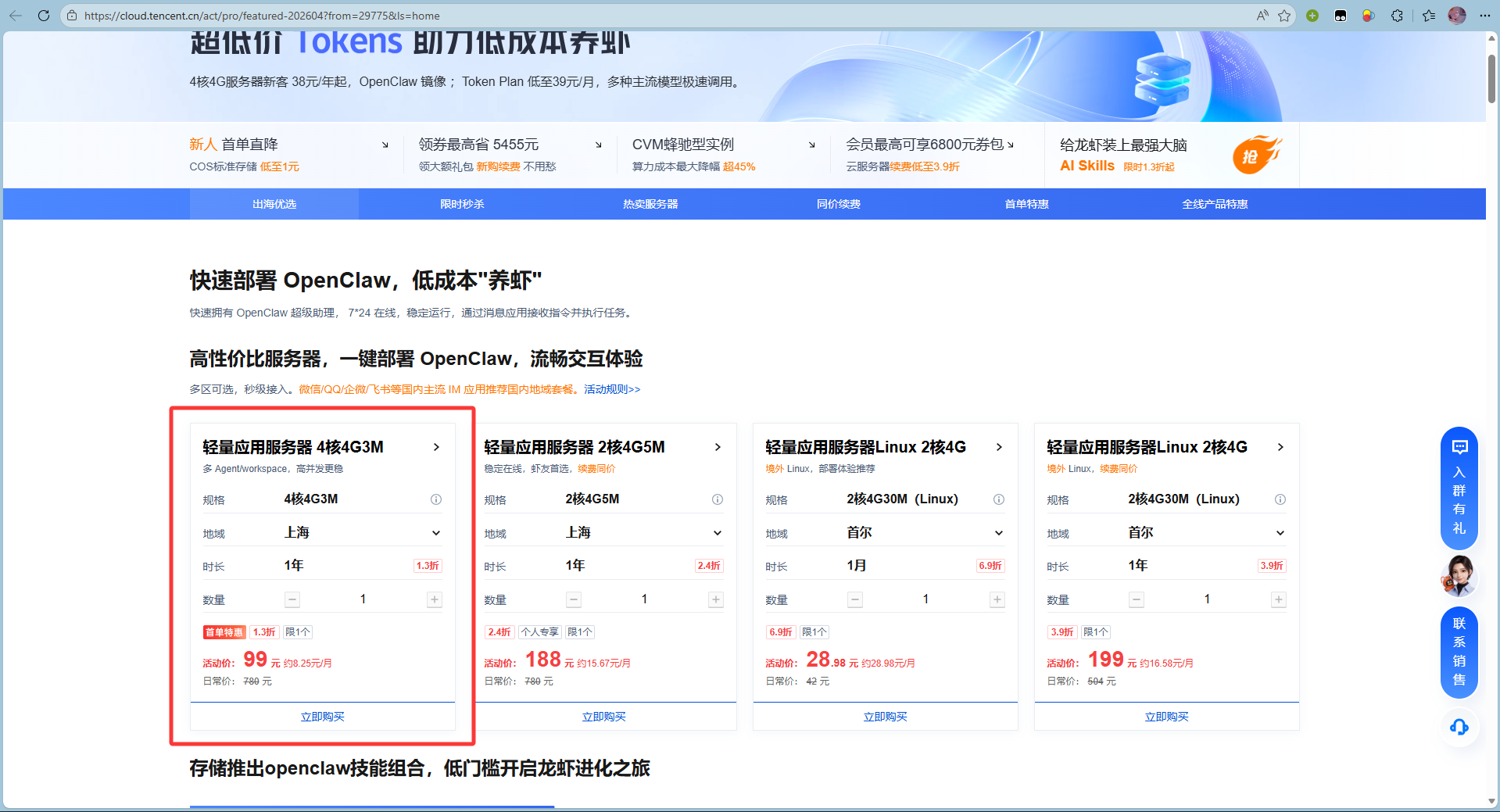The height and width of the screenshot is (812, 1500).
Task: Select the 首单特惠 tab
Action: [1026, 204]
